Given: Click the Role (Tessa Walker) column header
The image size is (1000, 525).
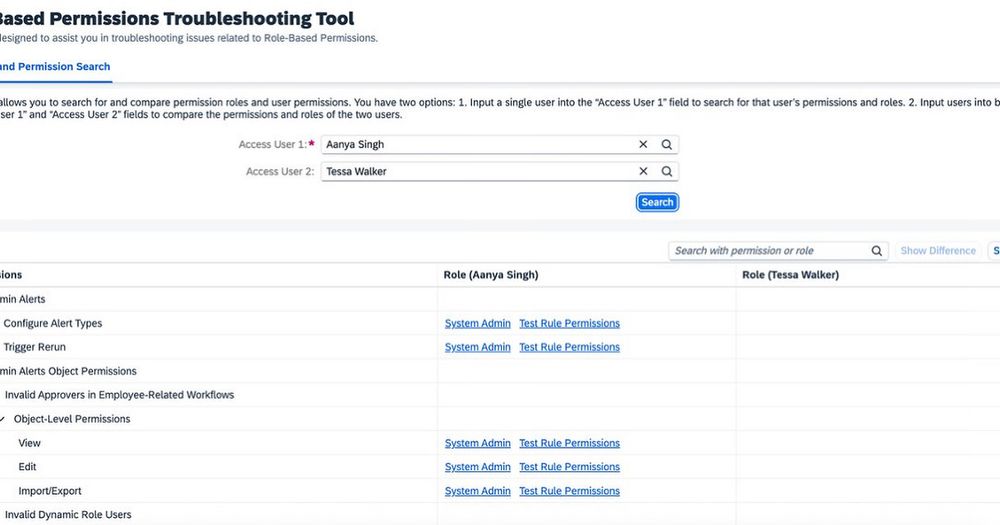Looking at the screenshot, I should coord(790,275).
